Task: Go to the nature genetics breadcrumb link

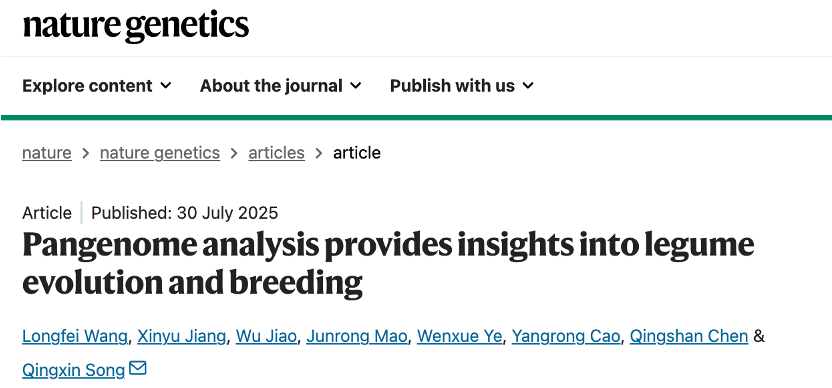Action: tap(160, 153)
